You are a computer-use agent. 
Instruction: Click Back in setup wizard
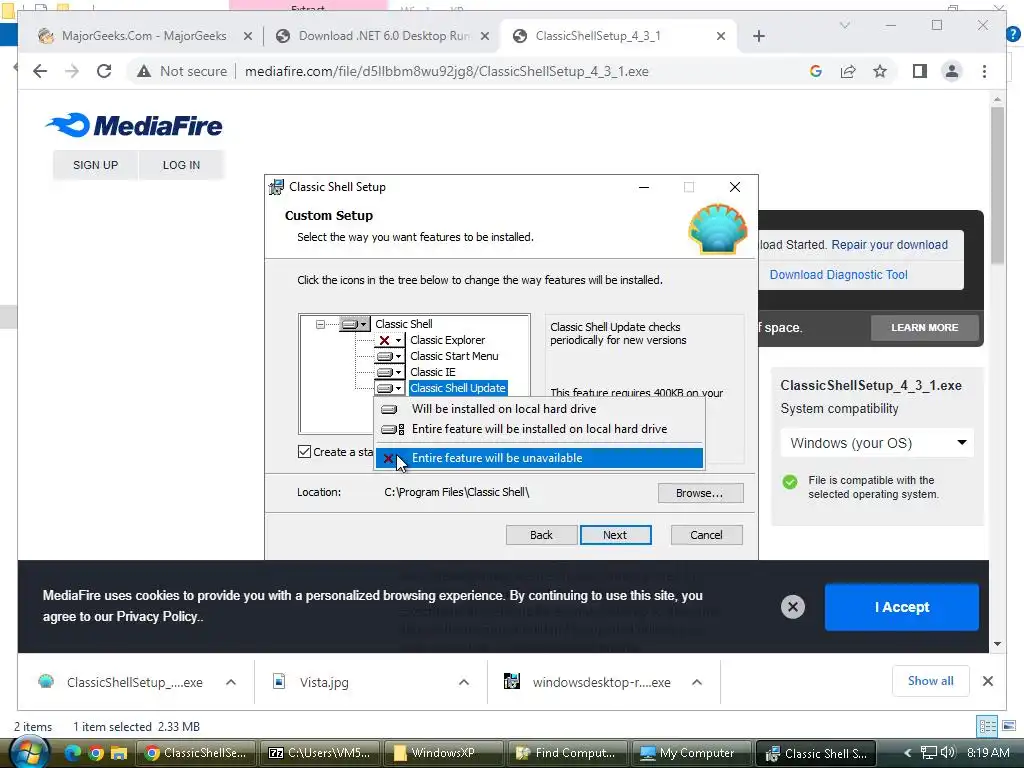[x=541, y=535]
